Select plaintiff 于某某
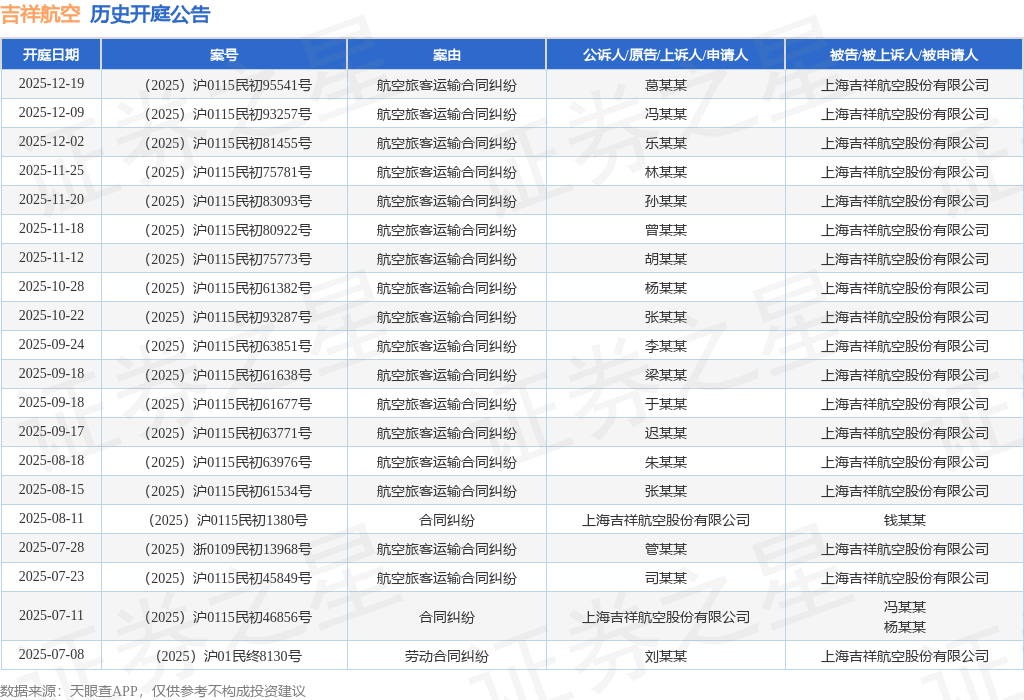 [665, 404]
